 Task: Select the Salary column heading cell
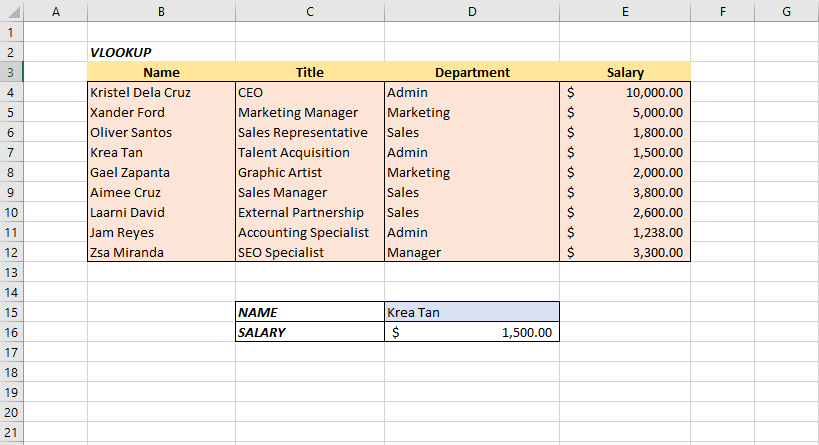point(625,72)
